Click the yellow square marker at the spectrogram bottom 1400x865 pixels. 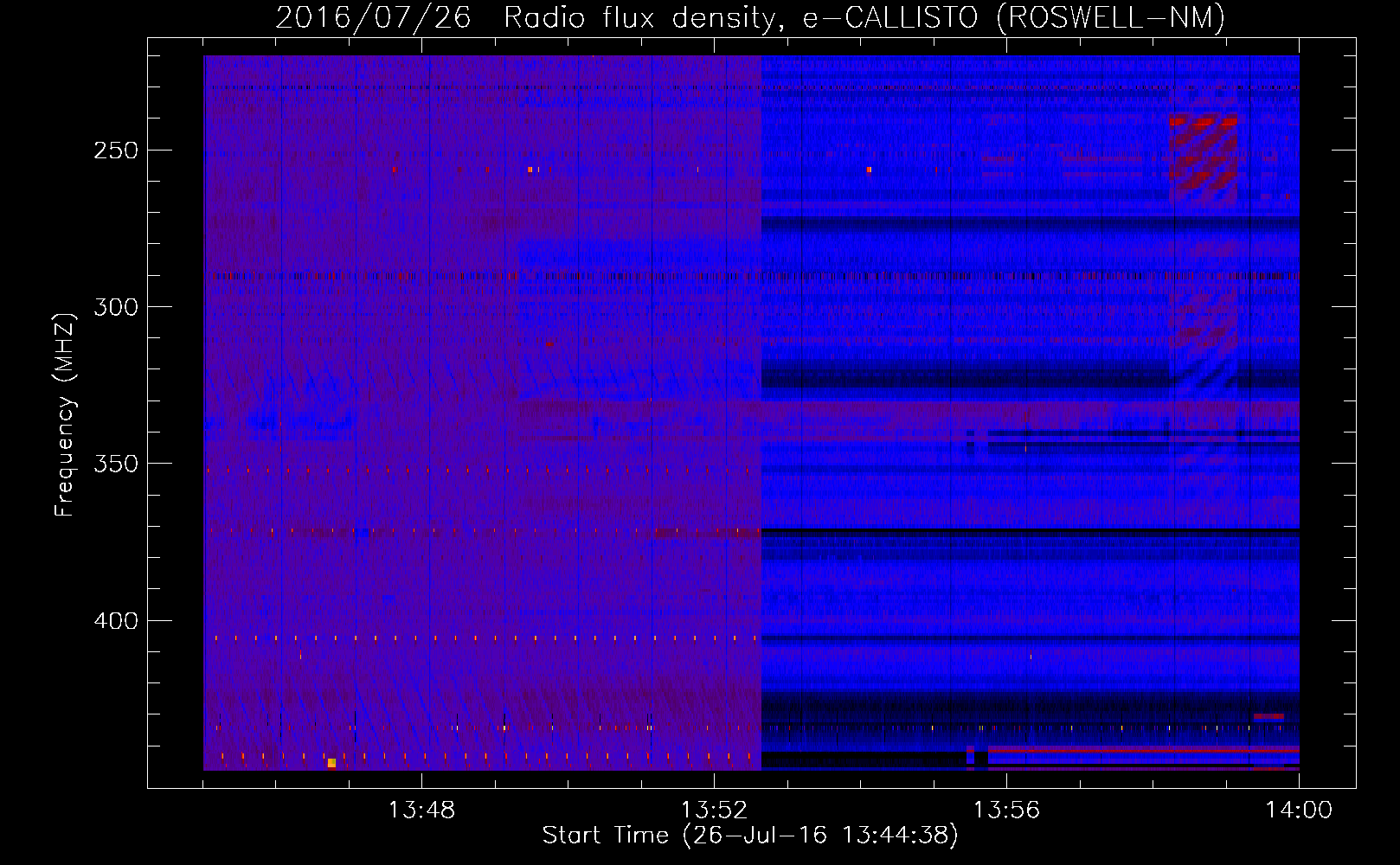331,763
